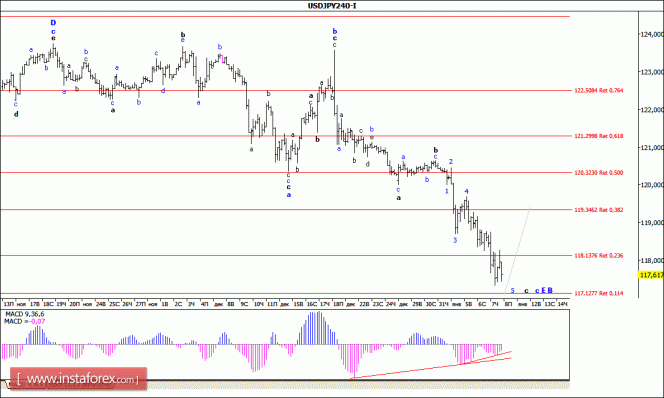Click the 122,5084 Ret 0,764 level label
Viewport: 664px width, 398px height.
point(598,90)
